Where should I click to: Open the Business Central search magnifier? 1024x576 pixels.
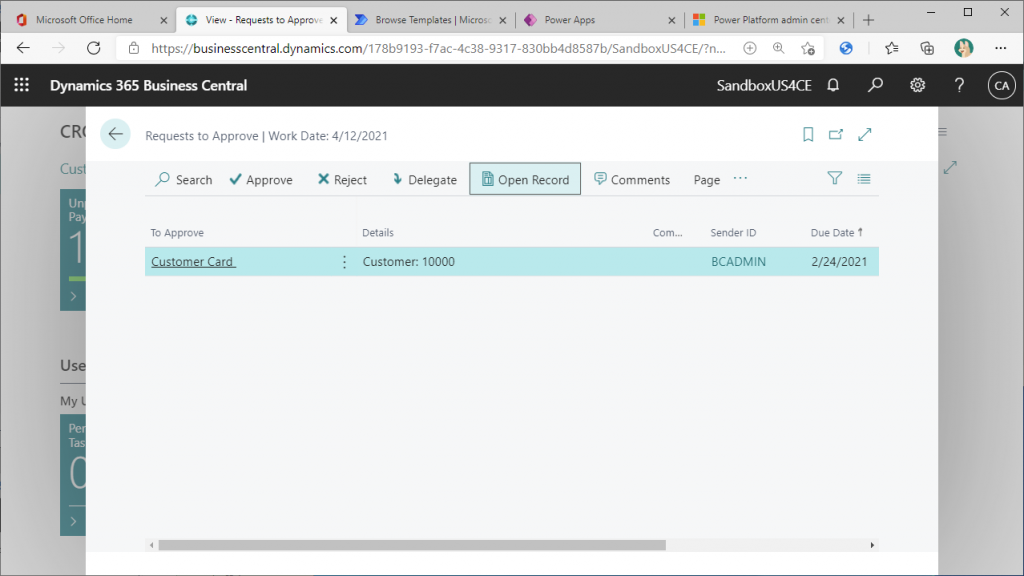pyautogui.click(x=875, y=85)
